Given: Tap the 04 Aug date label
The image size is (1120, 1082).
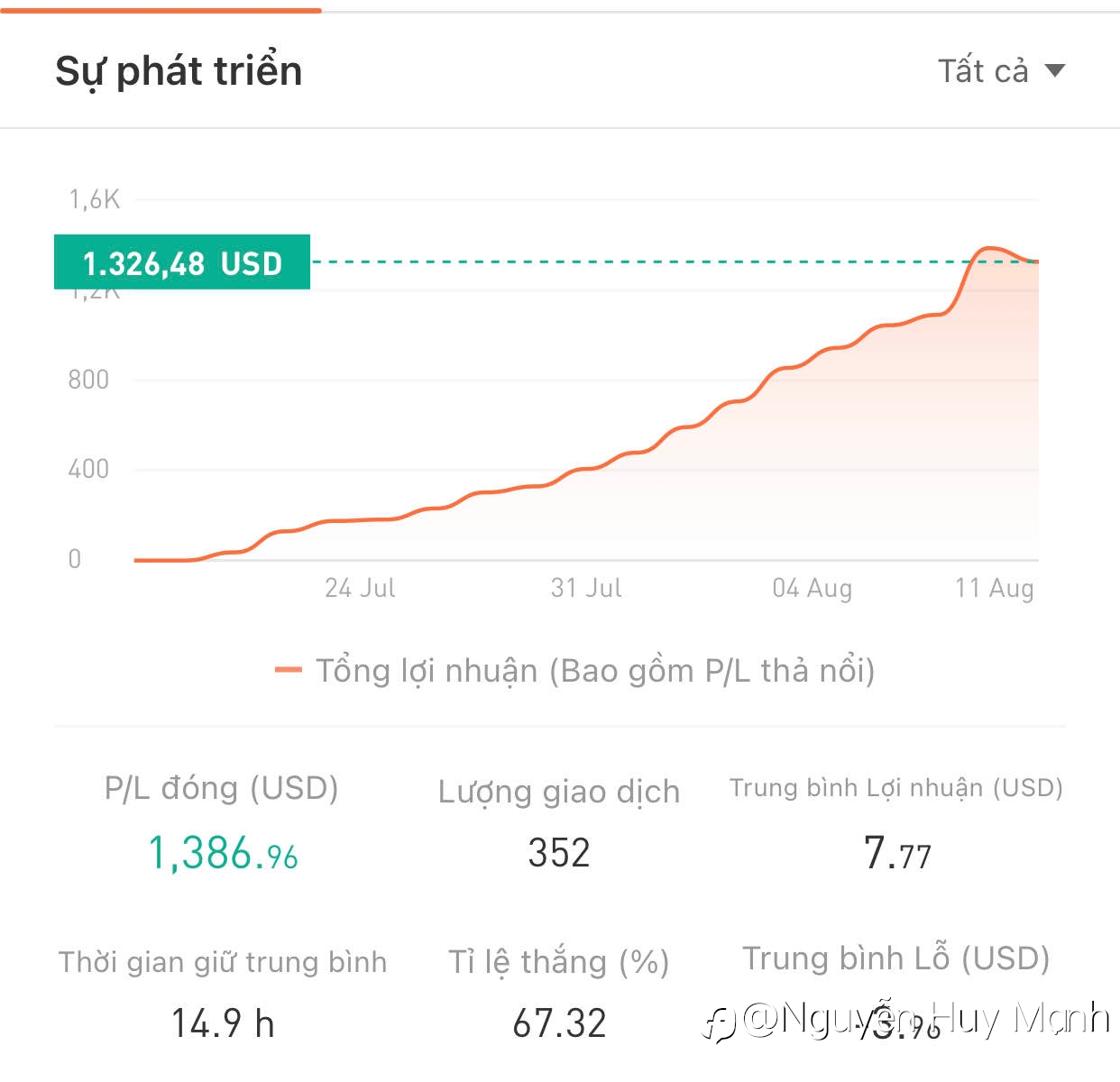Looking at the screenshot, I should [812, 589].
